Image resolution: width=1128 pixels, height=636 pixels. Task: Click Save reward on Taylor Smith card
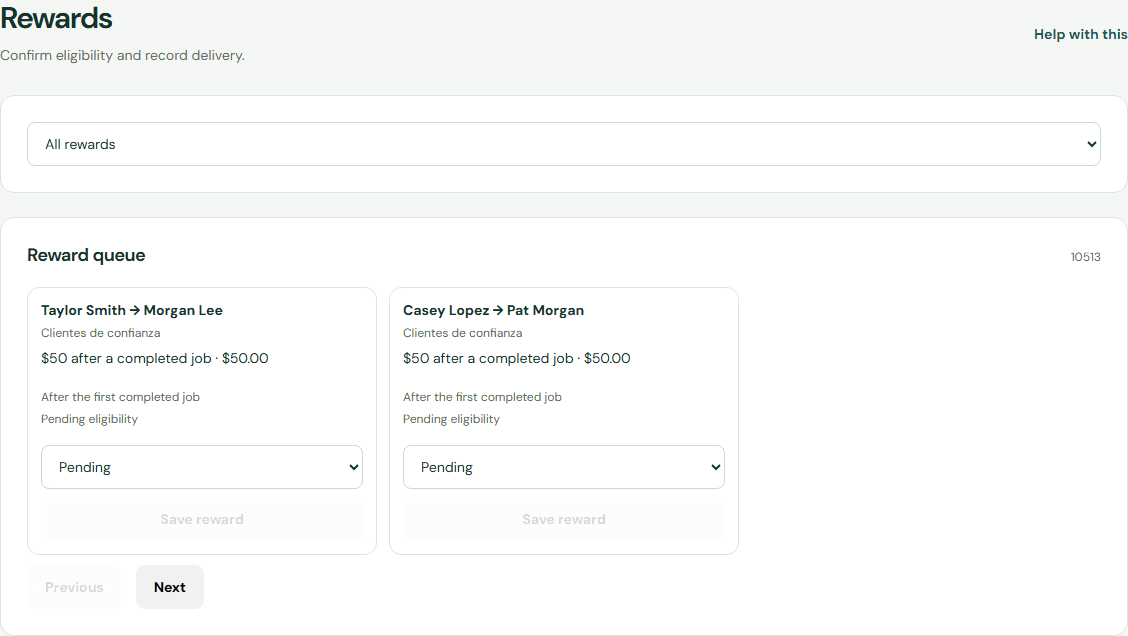201,519
